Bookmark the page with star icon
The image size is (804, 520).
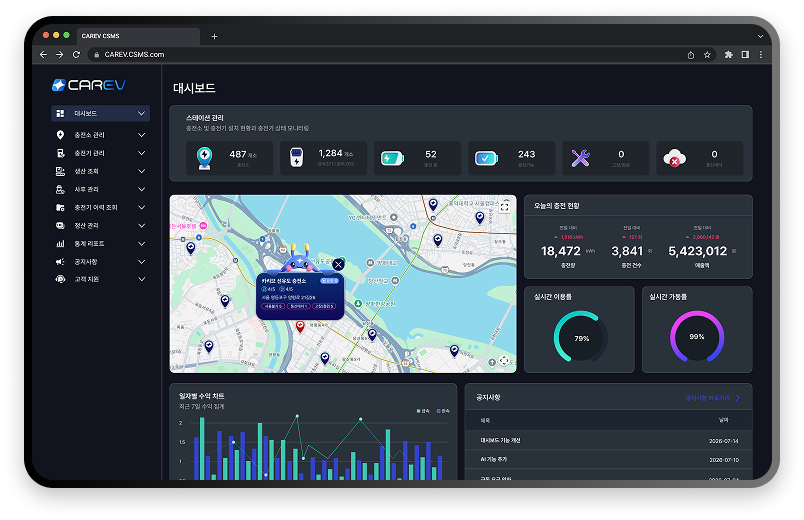(707, 55)
